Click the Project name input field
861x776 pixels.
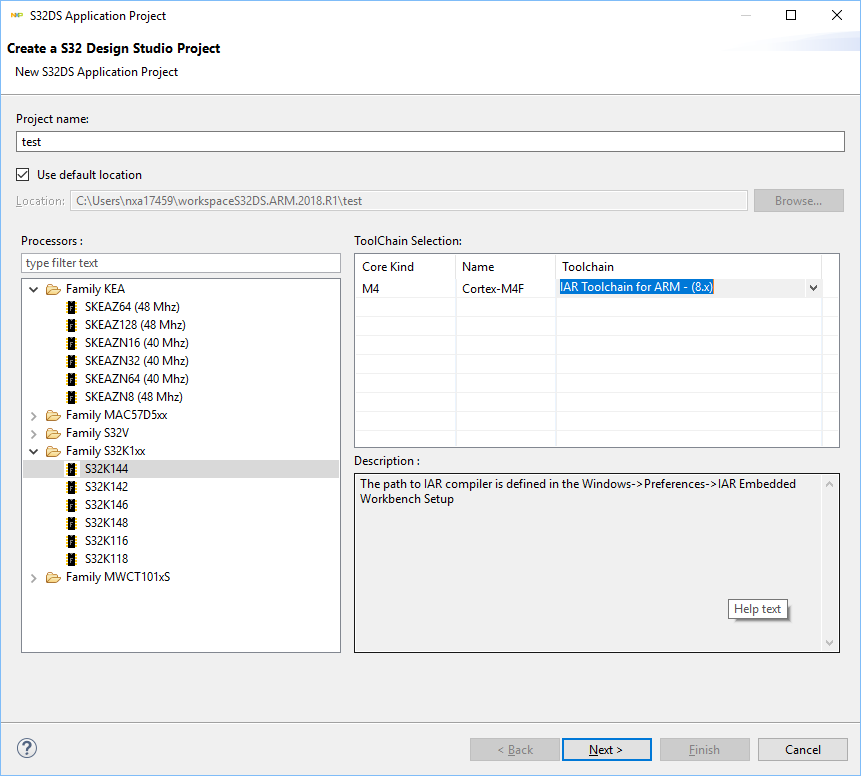coord(430,142)
